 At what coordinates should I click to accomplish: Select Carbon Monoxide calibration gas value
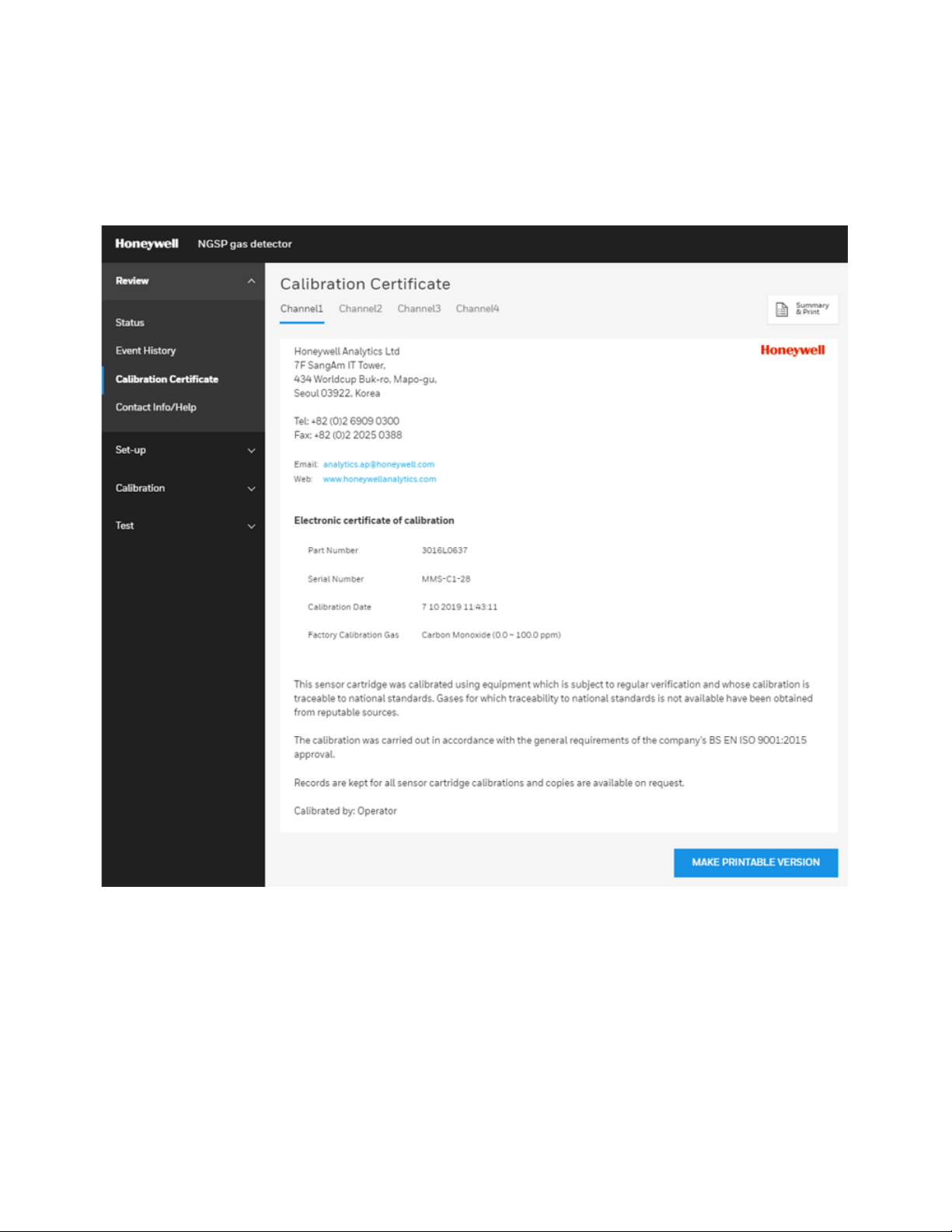pos(491,635)
